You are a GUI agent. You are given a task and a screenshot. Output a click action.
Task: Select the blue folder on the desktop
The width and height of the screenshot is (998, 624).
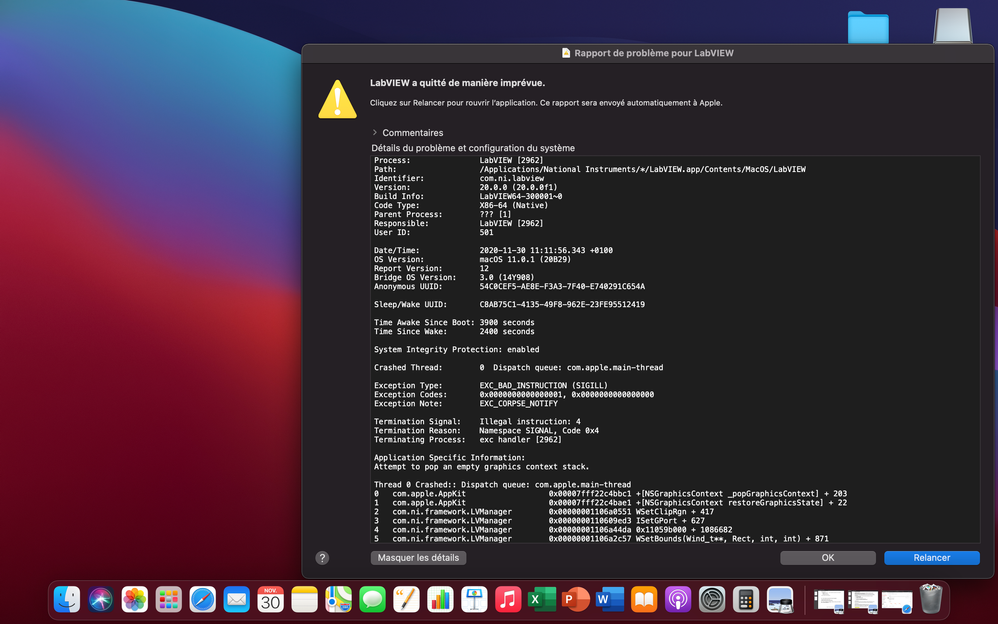868,27
